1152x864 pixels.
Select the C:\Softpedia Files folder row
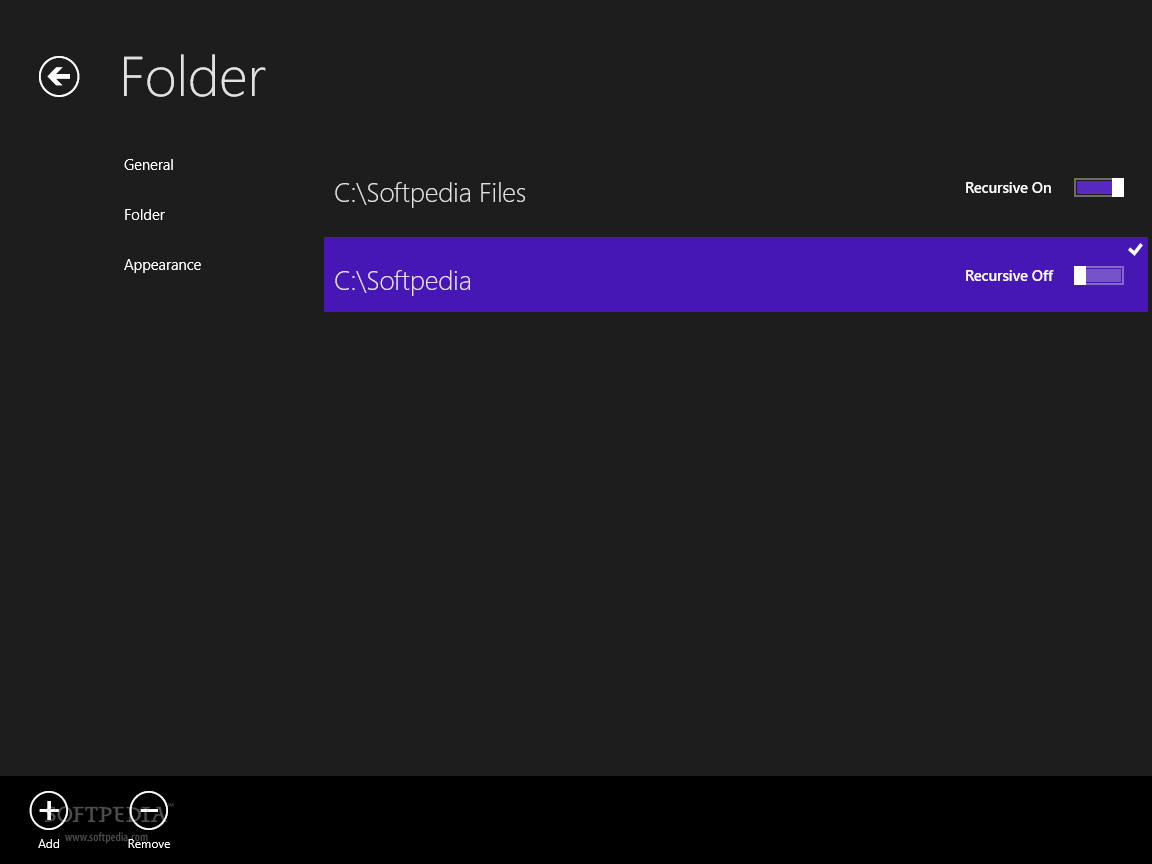[x=735, y=192]
